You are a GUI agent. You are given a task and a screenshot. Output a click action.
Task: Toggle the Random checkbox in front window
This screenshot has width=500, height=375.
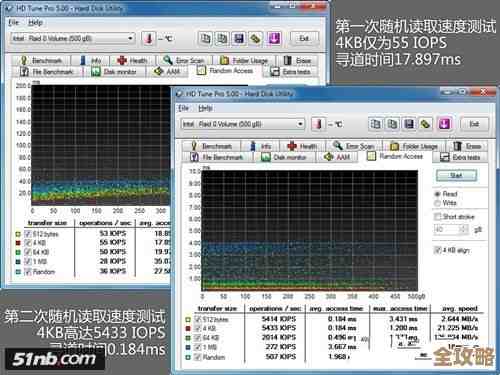tap(198, 357)
